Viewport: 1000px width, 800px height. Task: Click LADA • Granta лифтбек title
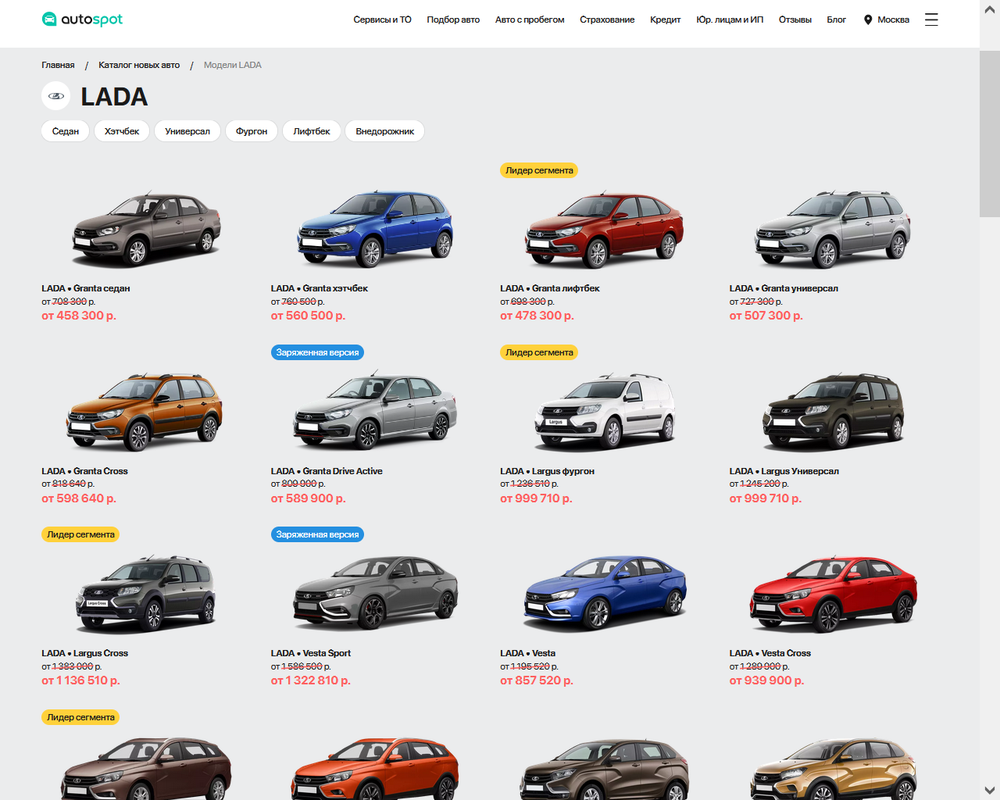click(x=550, y=288)
